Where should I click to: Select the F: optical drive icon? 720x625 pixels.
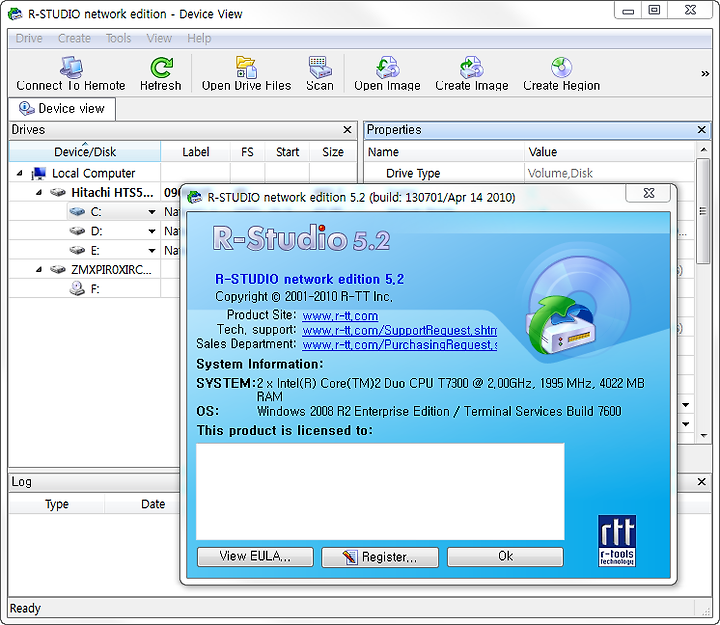coord(77,289)
